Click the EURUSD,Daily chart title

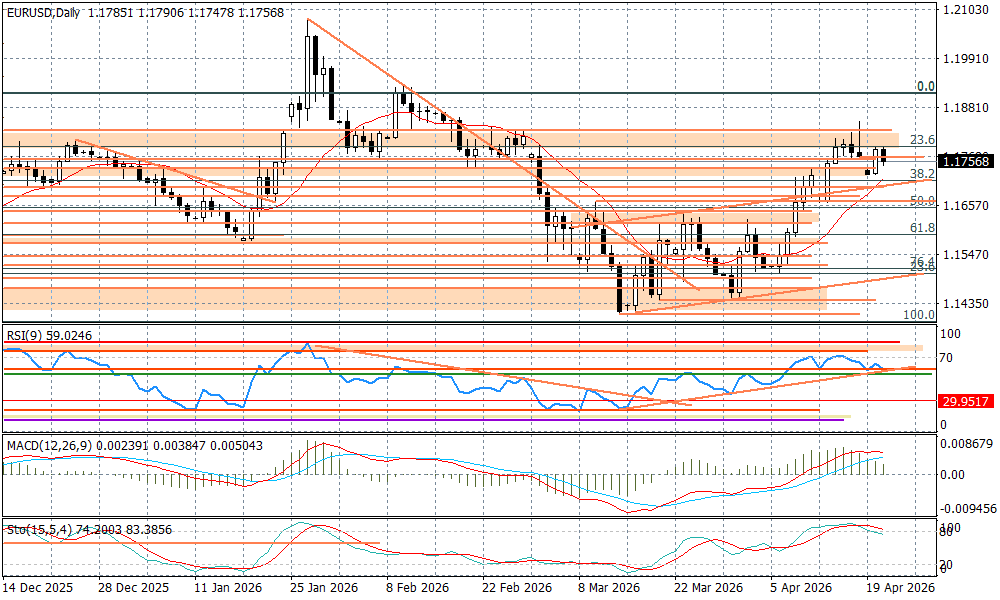42,13
